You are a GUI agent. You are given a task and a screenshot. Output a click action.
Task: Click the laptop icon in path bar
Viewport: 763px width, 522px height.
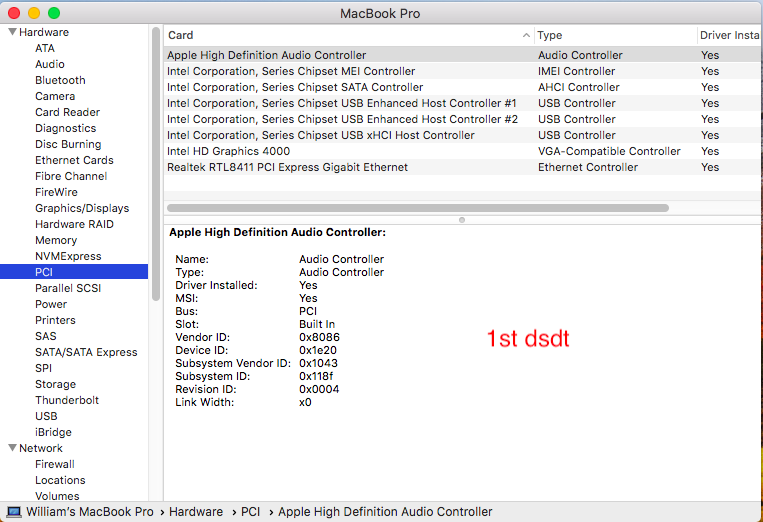click(13, 511)
